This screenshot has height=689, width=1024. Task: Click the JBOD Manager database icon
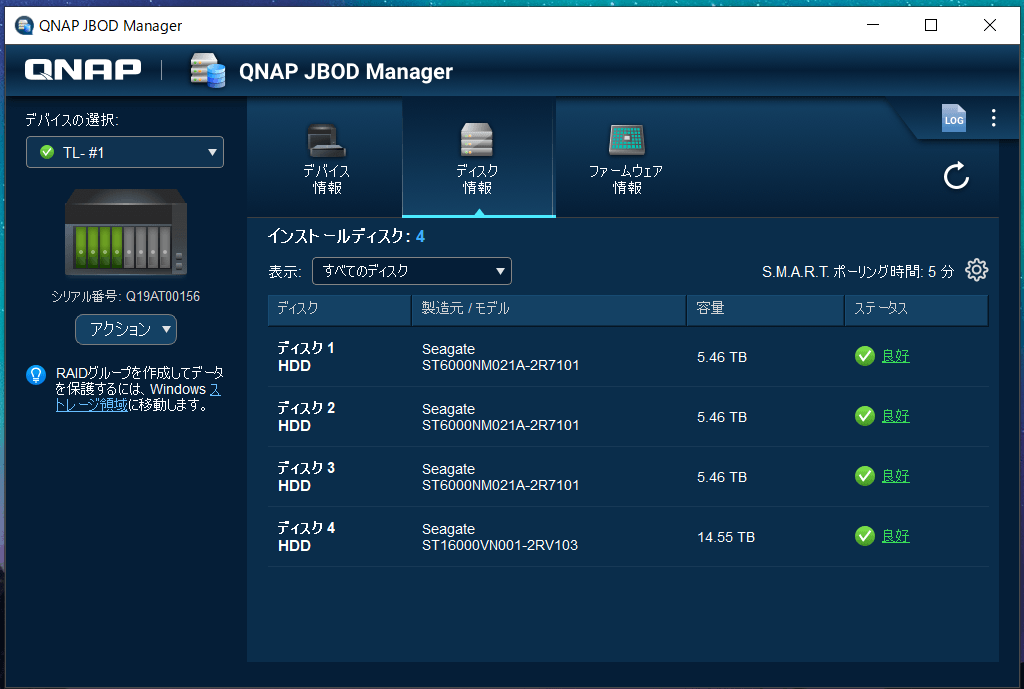pyautogui.click(x=208, y=71)
